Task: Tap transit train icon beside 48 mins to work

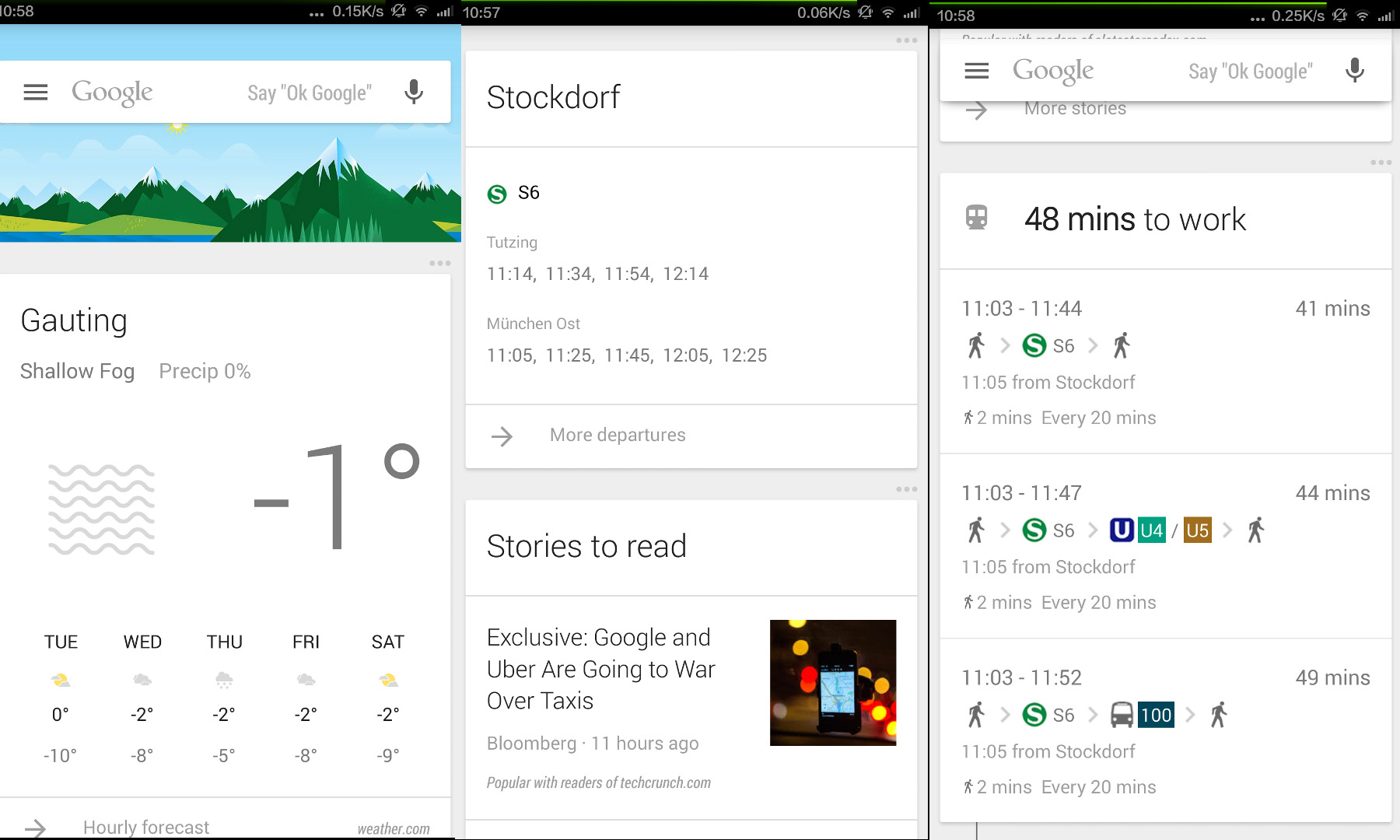Action: pyautogui.click(x=976, y=218)
